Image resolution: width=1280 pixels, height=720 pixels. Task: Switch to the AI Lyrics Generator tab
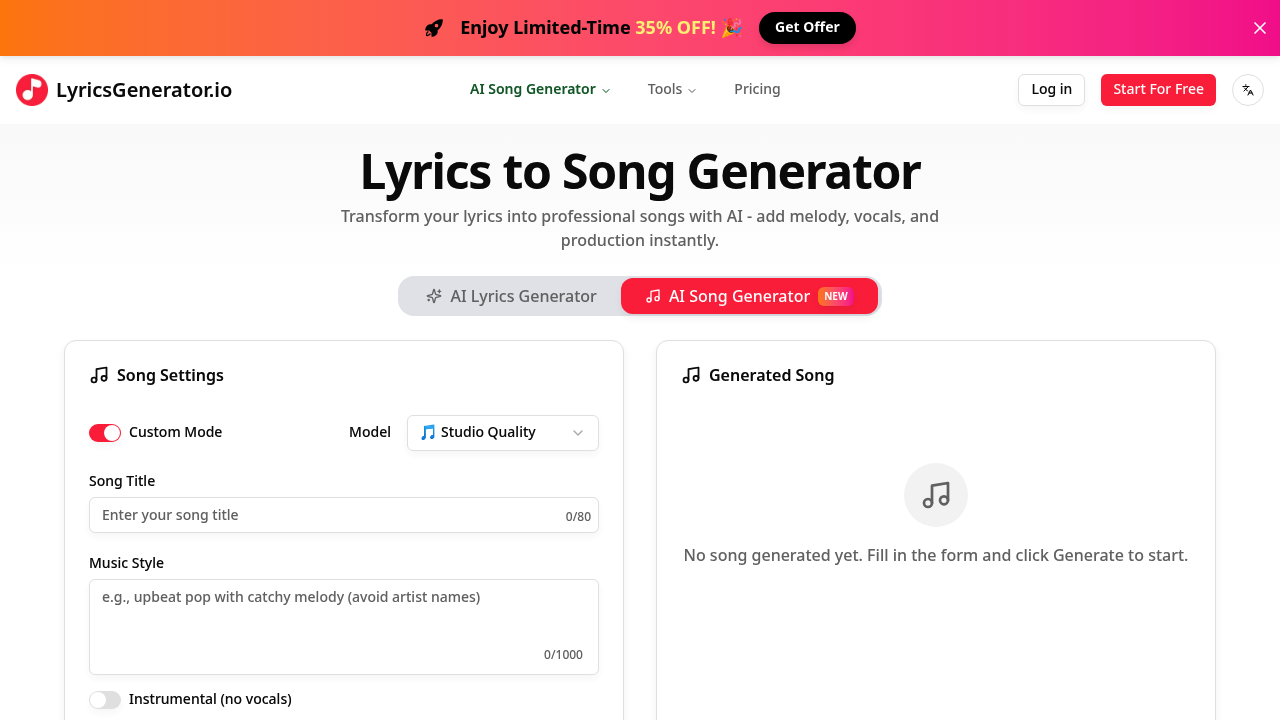pos(511,296)
